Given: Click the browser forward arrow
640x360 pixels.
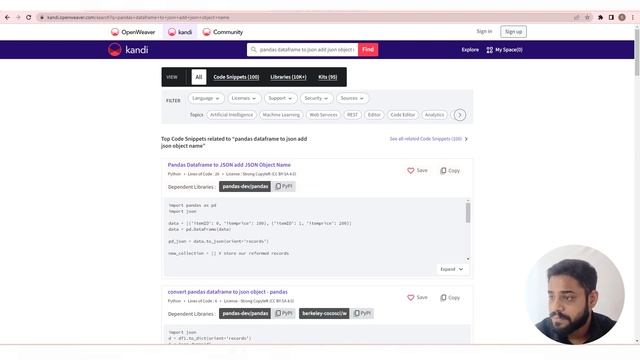Looking at the screenshot, I should pos(18,18).
